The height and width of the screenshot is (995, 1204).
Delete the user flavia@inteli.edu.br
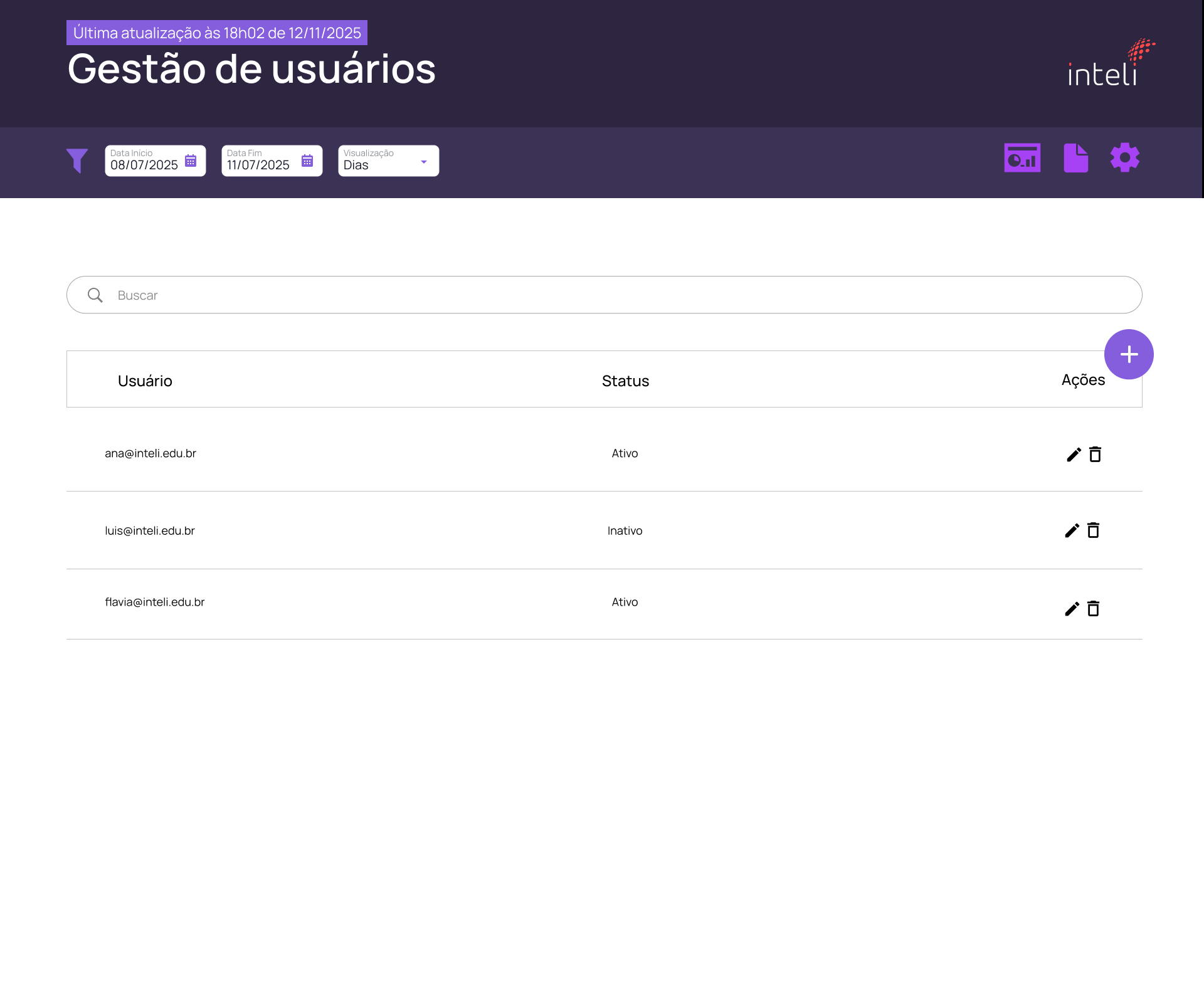pyautogui.click(x=1093, y=608)
